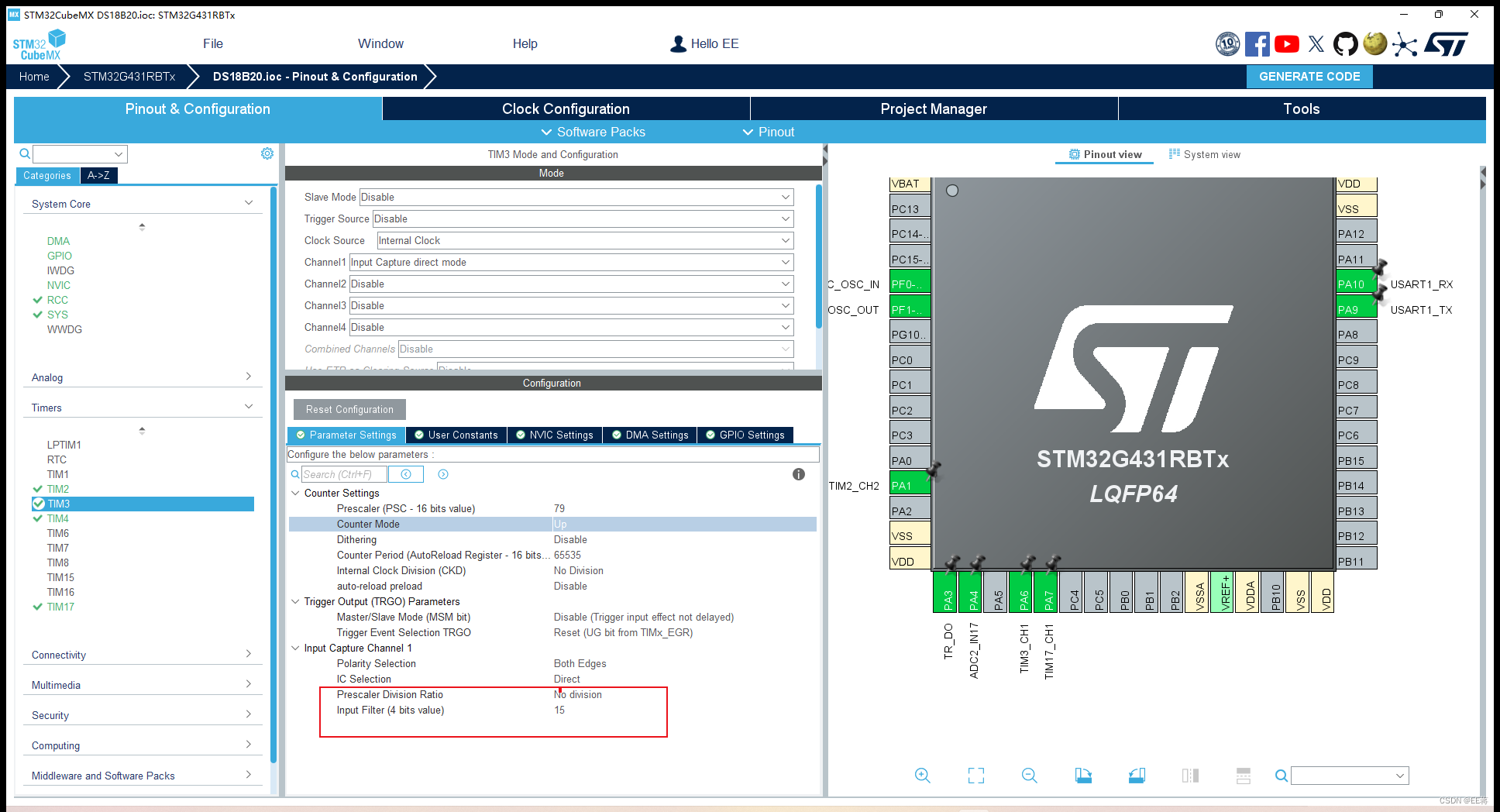This screenshot has height=812, width=1500.
Task: Open the ST anniversary badge icon
Action: 1227,44
